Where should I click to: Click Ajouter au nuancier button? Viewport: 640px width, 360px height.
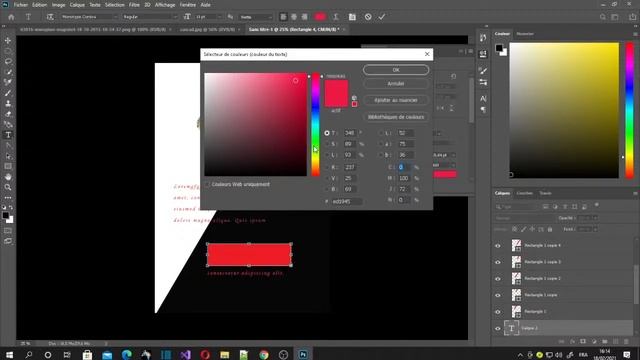[x=396, y=100]
